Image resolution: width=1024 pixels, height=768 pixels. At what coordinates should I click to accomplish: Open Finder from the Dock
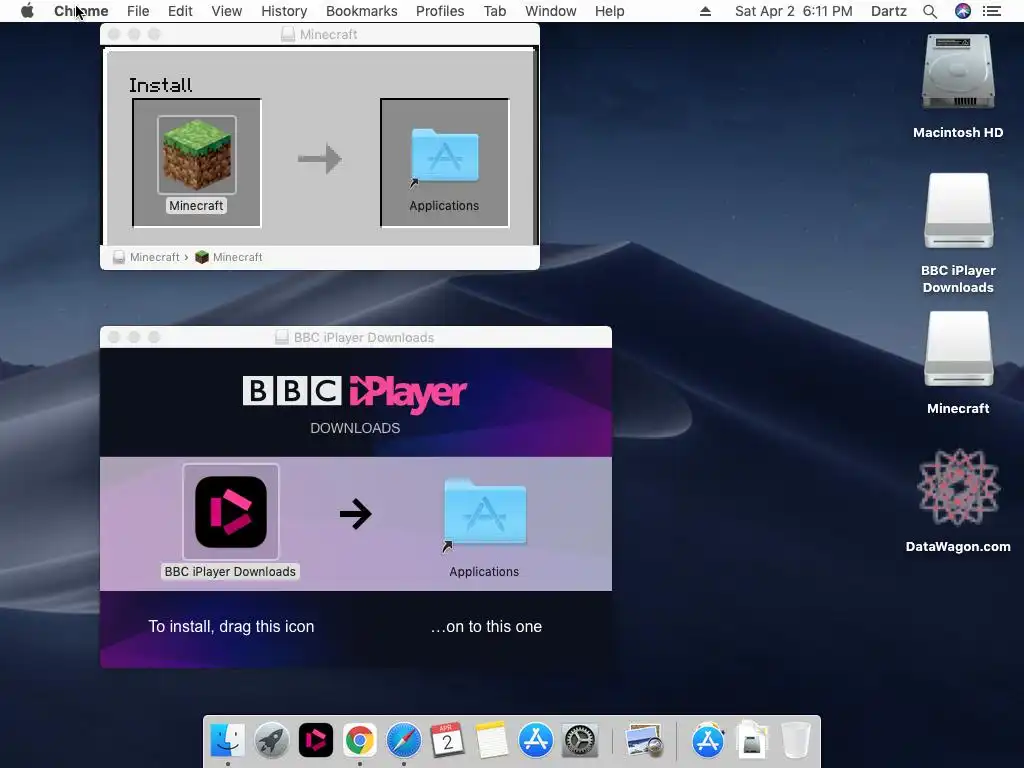pyautogui.click(x=227, y=741)
